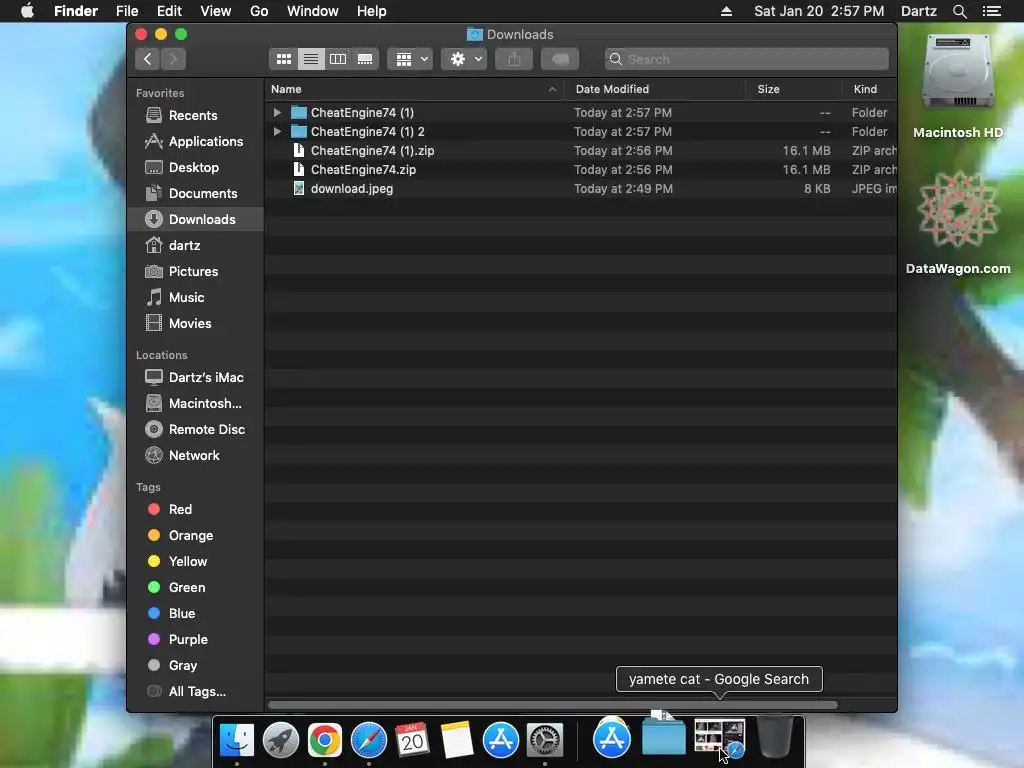1024x768 pixels.
Task: Open dartz home folder in sidebar
Action: (195, 246)
